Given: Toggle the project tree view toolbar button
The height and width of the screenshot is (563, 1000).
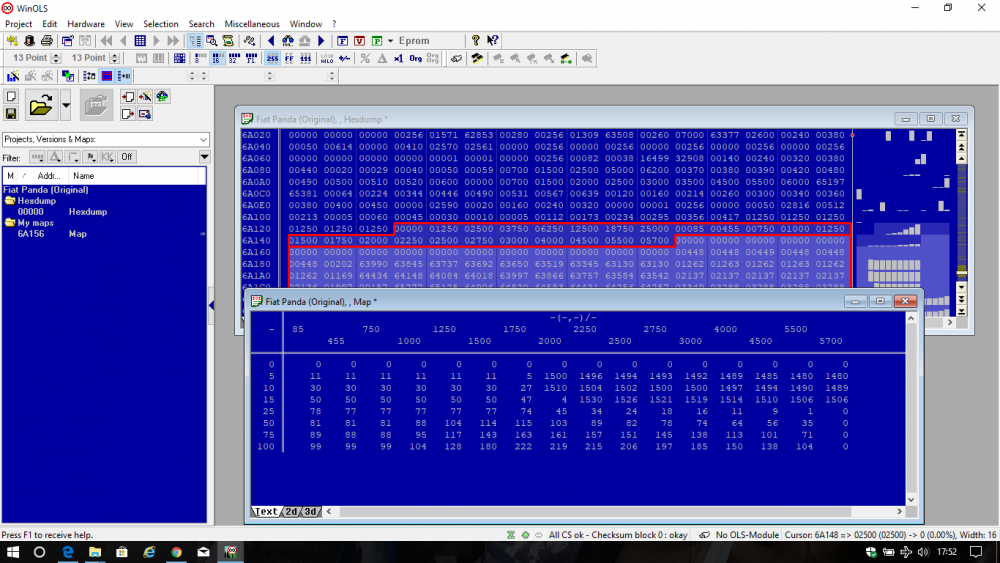Looking at the screenshot, I should pos(195,41).
